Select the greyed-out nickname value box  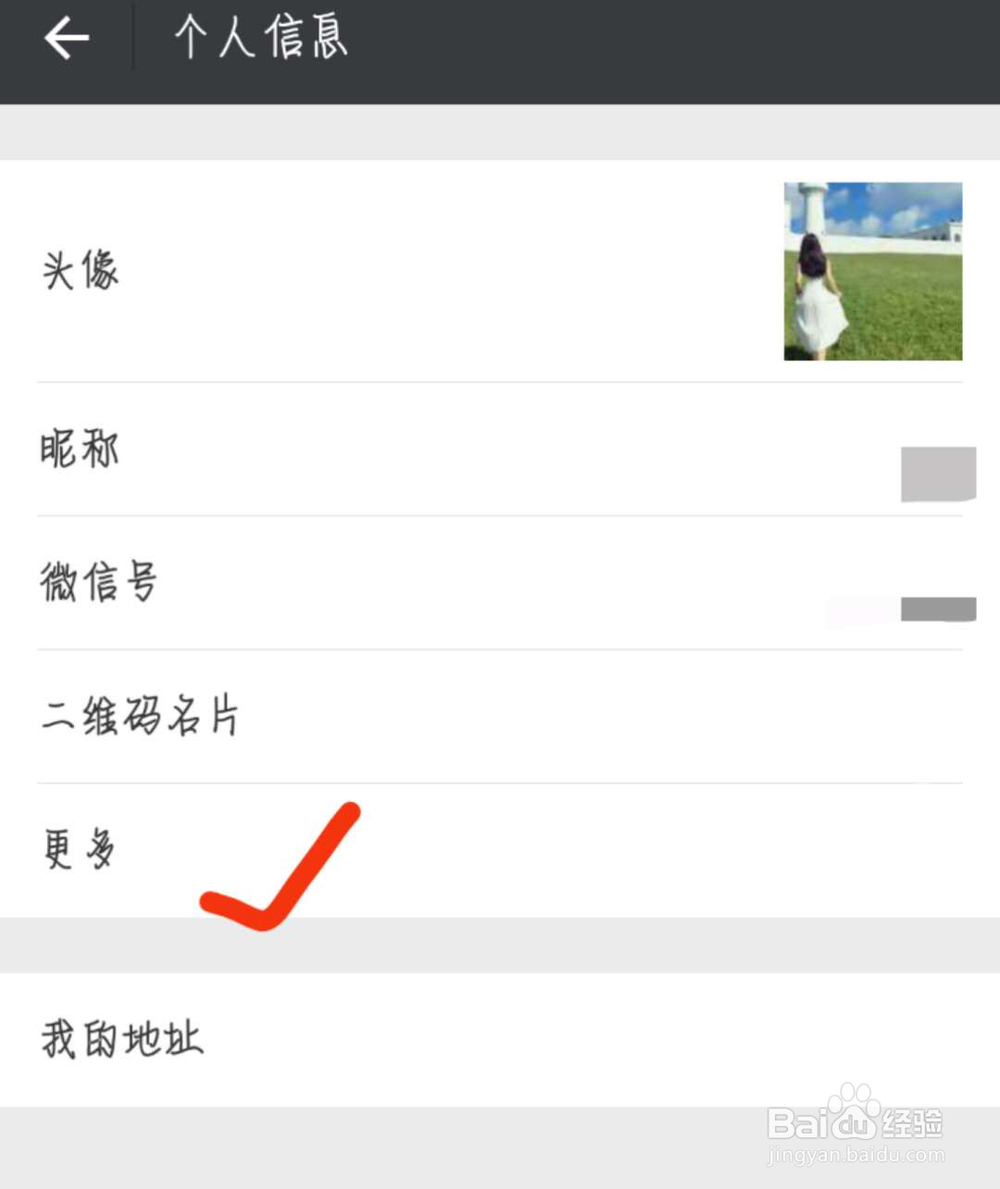point(938,474)
